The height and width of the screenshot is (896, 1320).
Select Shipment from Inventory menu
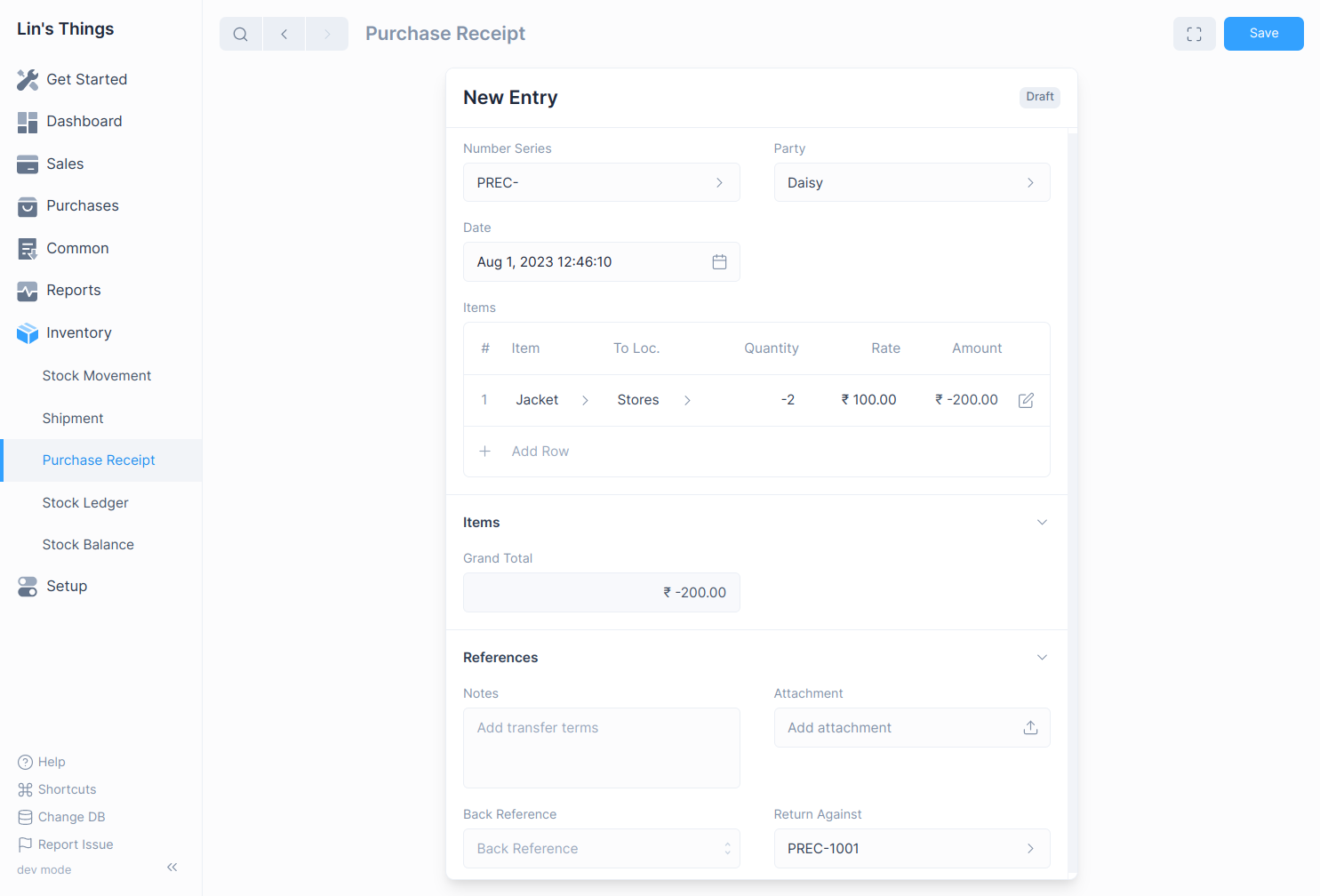[73, 419]
